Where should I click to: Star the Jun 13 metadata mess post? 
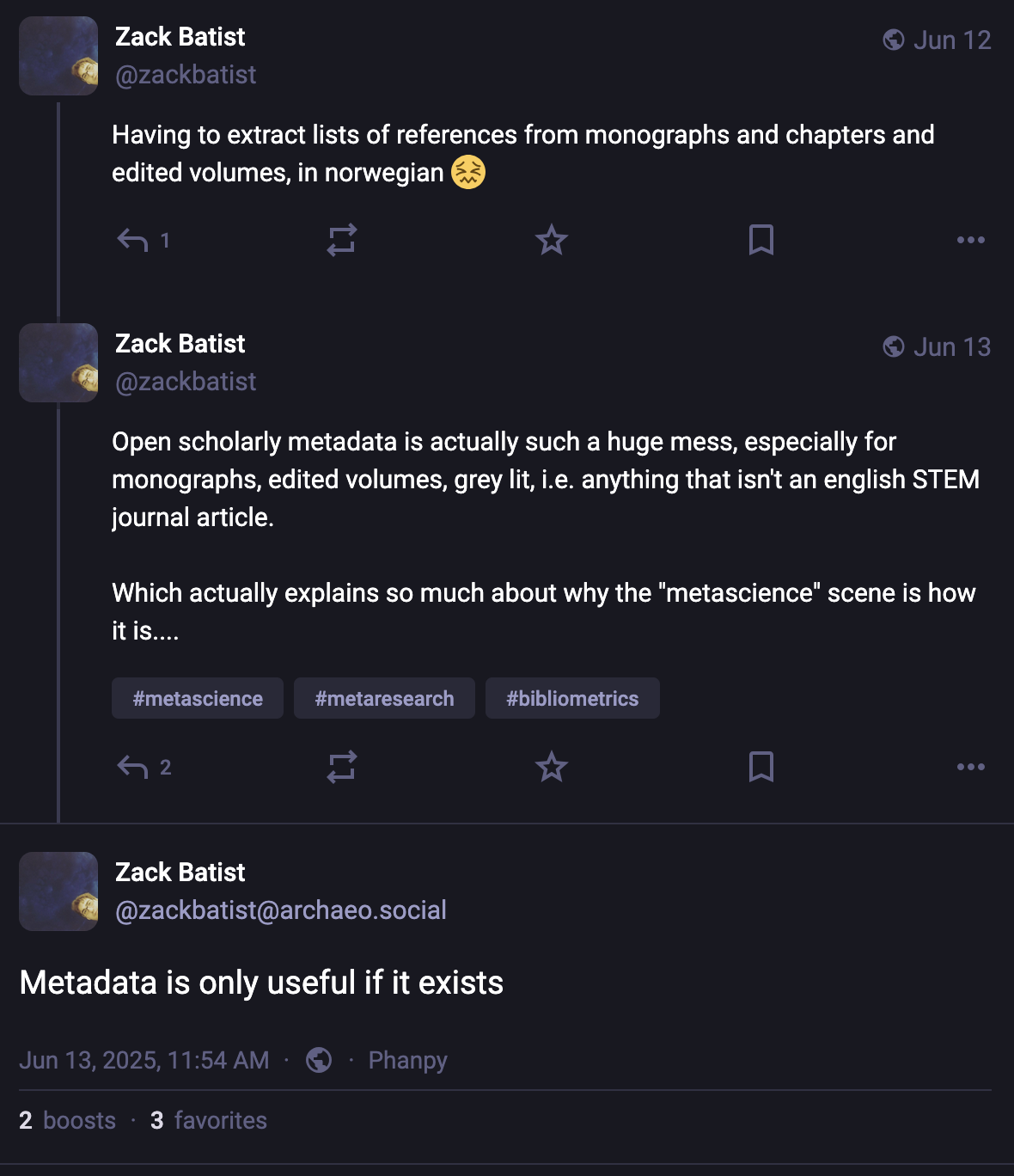(552, 767)
